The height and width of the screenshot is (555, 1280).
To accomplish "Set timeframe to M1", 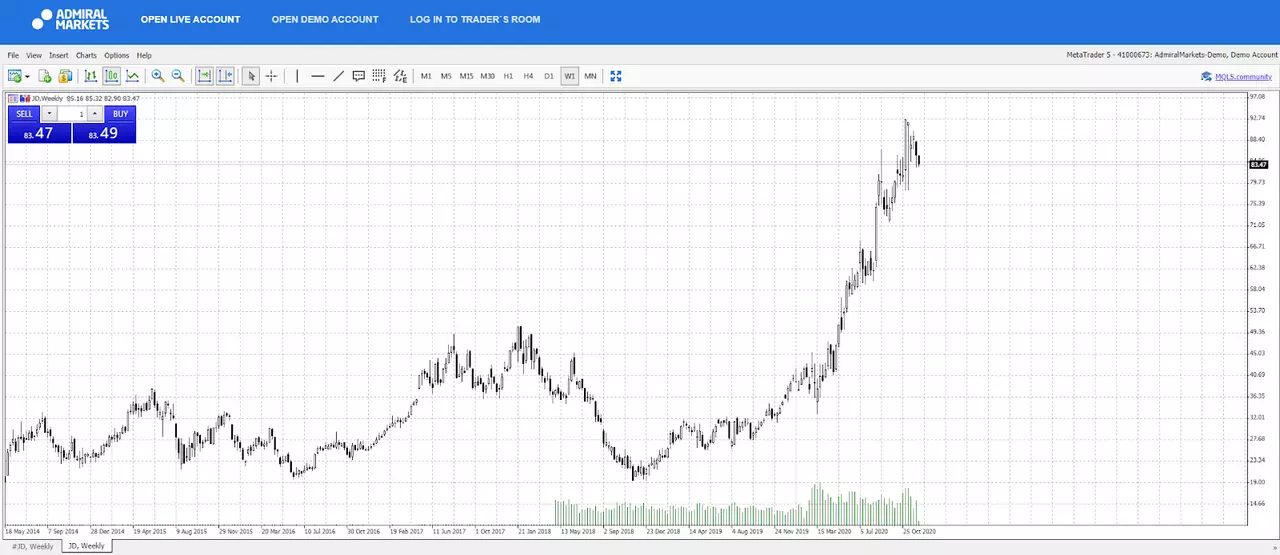I will 426,76.
